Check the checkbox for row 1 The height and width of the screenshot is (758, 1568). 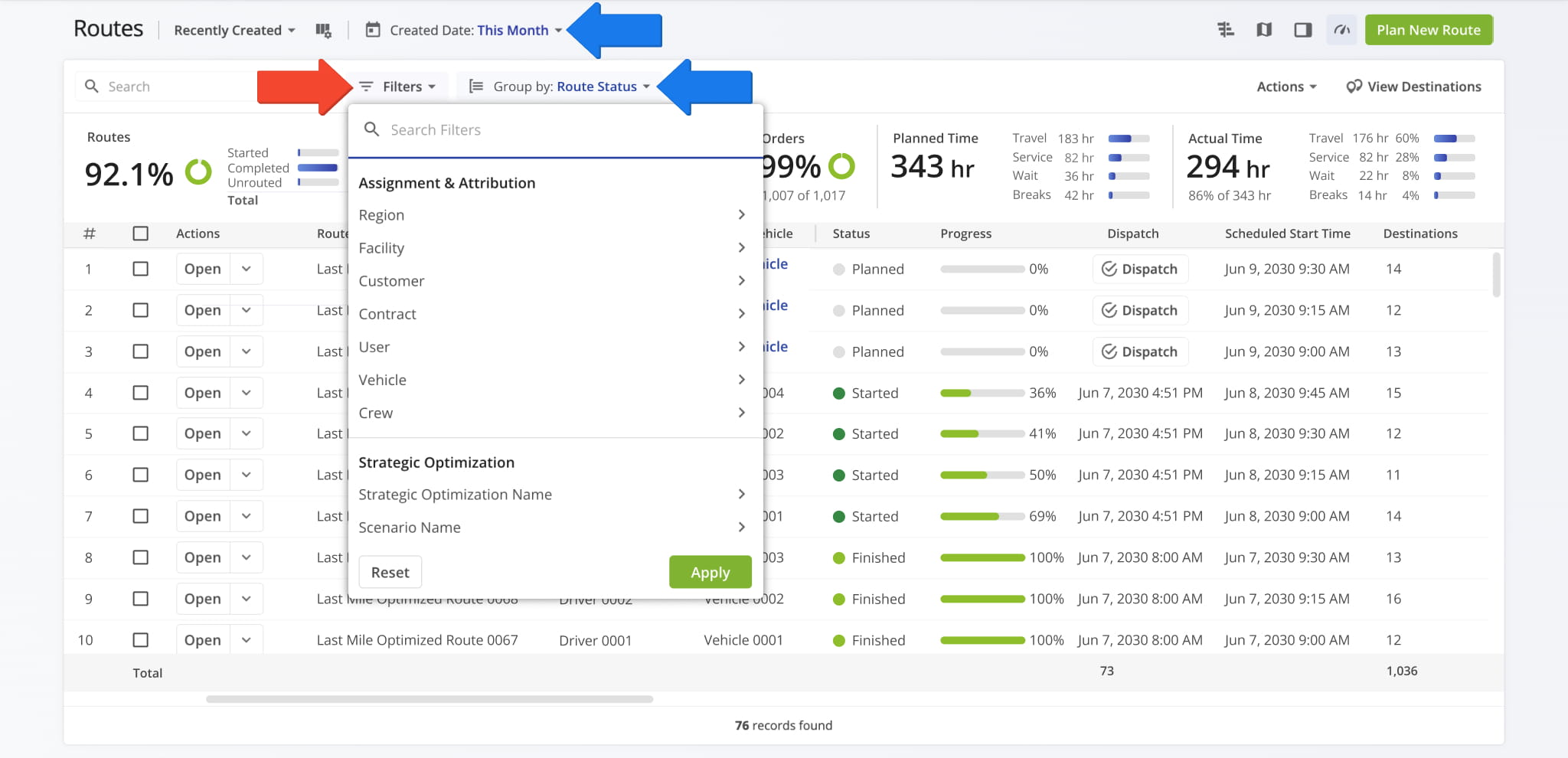point(140,269)
